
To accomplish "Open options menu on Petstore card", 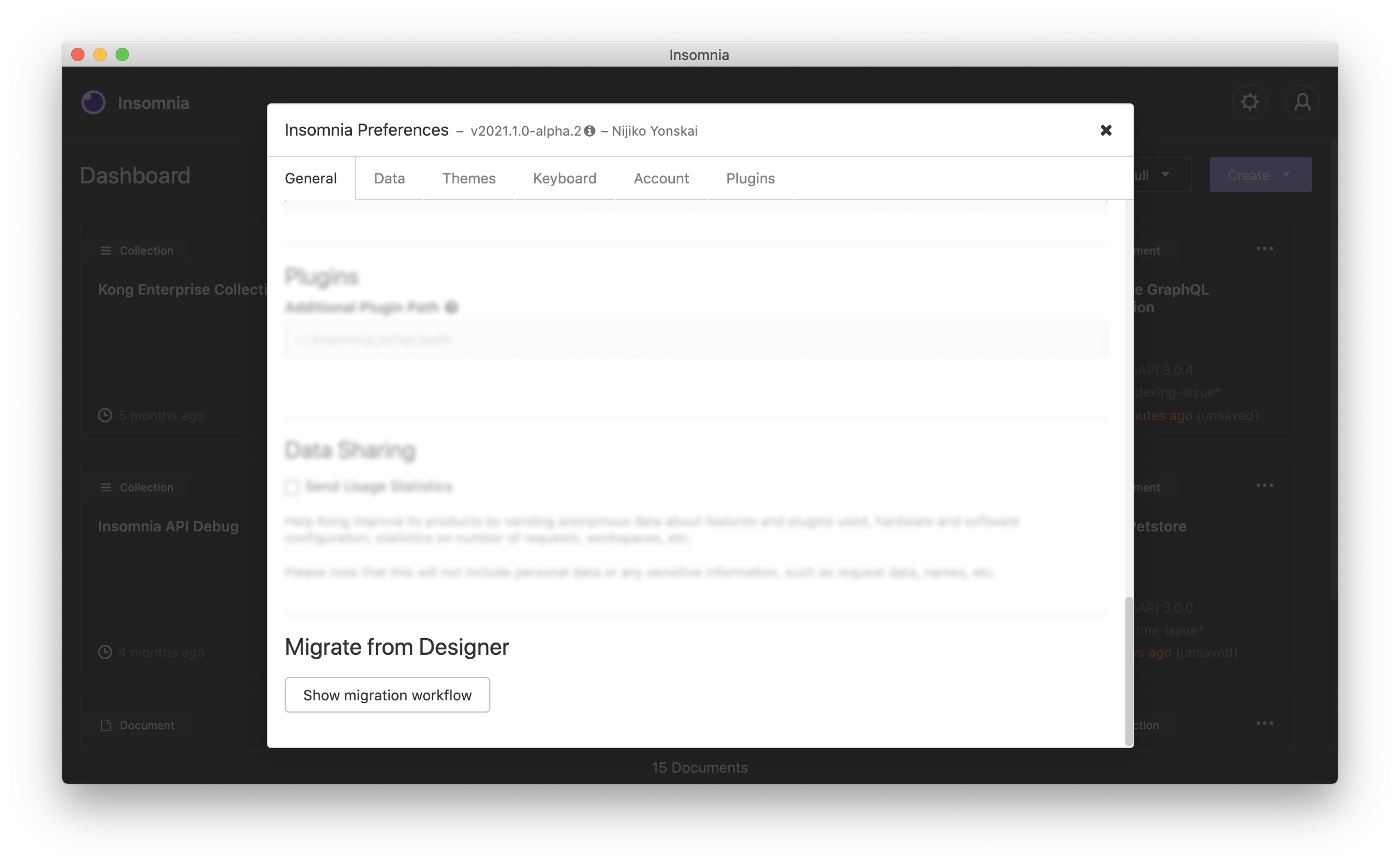I will [x=1264, y=485].
